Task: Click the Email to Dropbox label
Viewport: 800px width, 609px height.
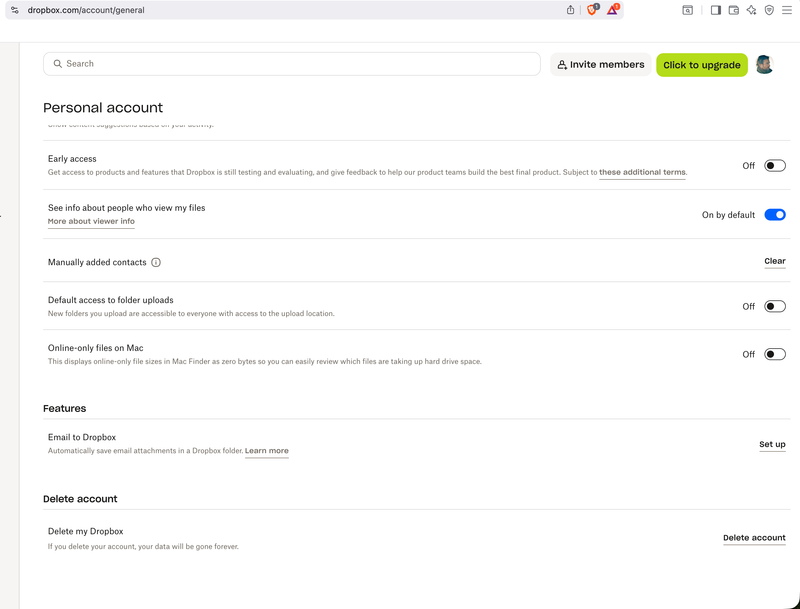Action: pos(82,437)
